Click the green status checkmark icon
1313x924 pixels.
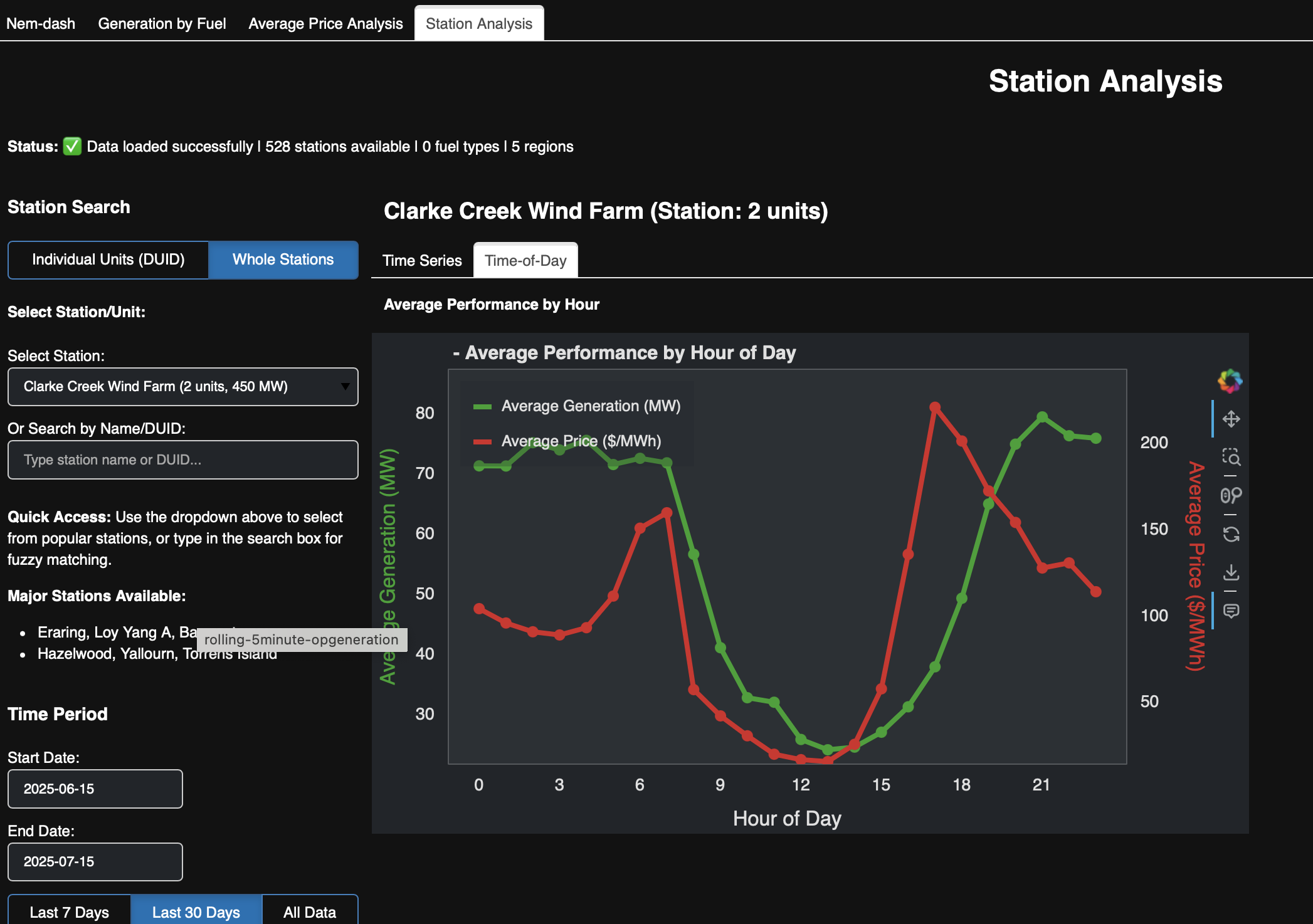click(72, 146)
